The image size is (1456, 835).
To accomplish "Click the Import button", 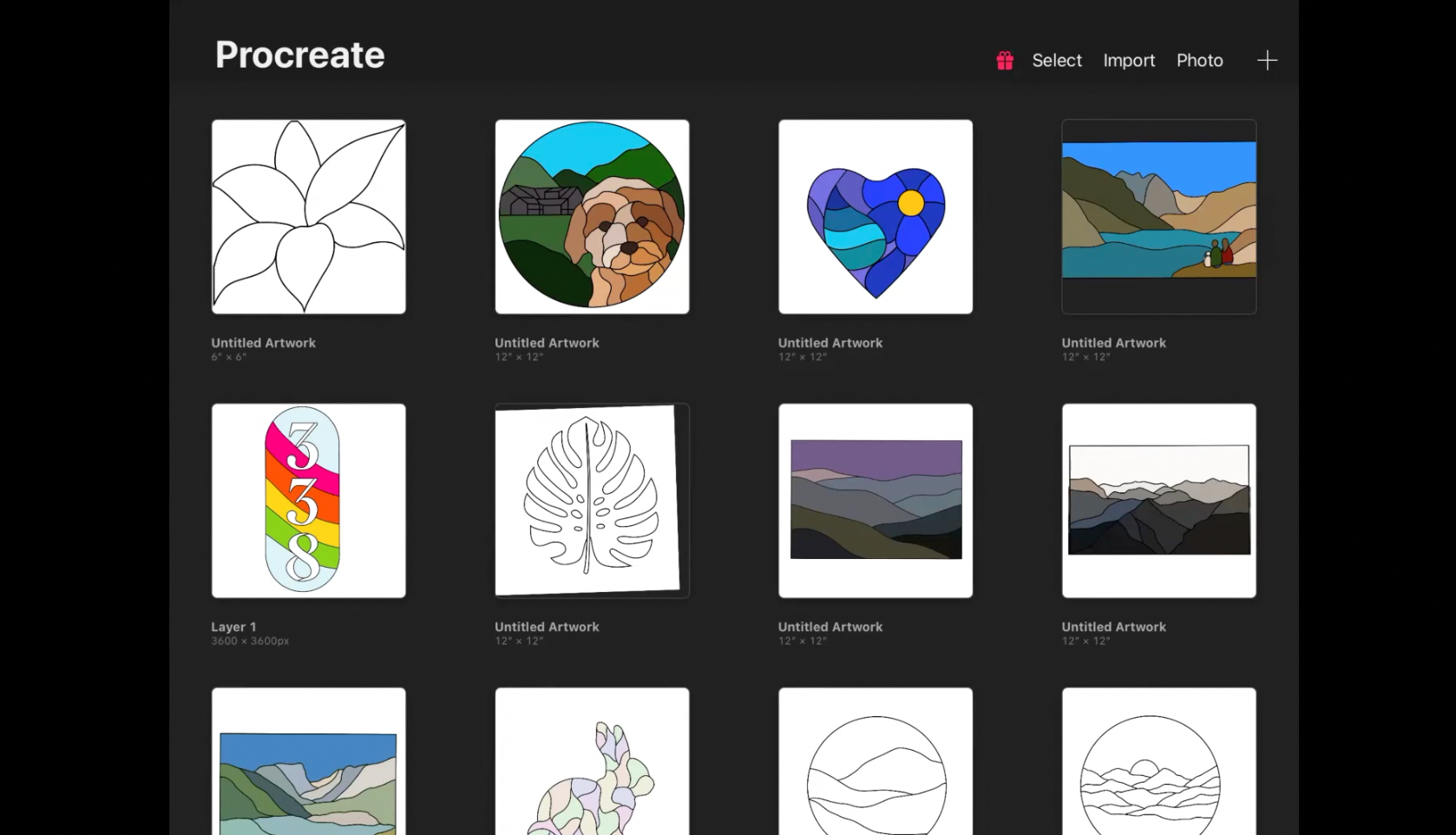I will [x=1129, y=61].
